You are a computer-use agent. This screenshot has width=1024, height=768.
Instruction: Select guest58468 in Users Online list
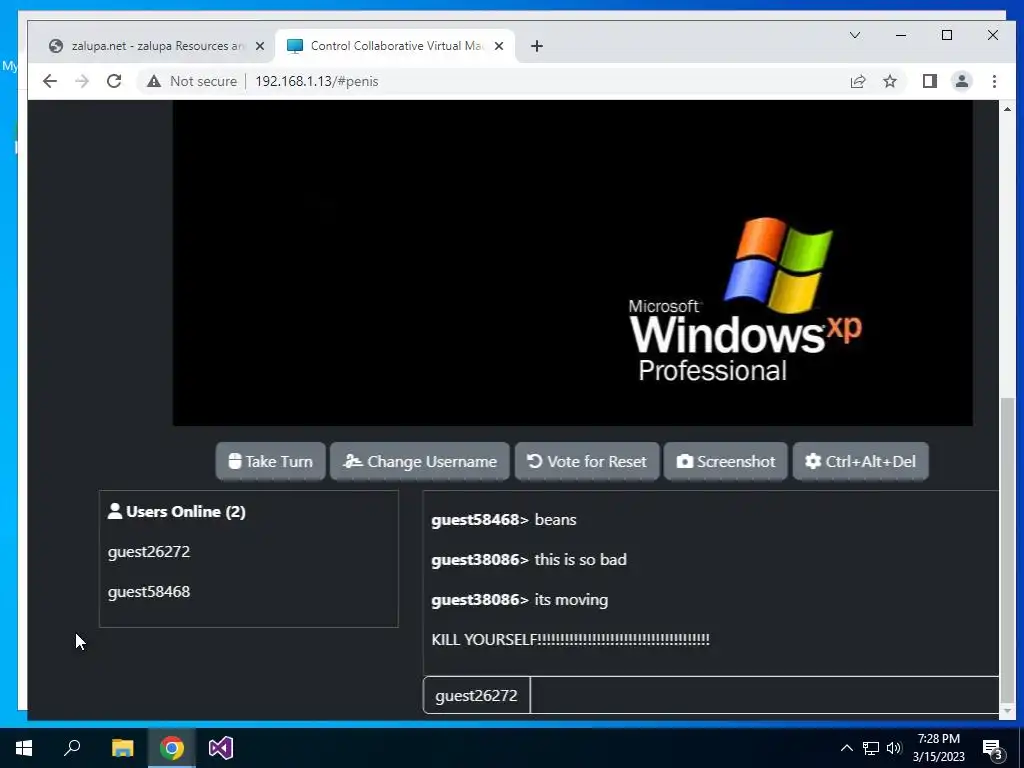pos(149,591)
